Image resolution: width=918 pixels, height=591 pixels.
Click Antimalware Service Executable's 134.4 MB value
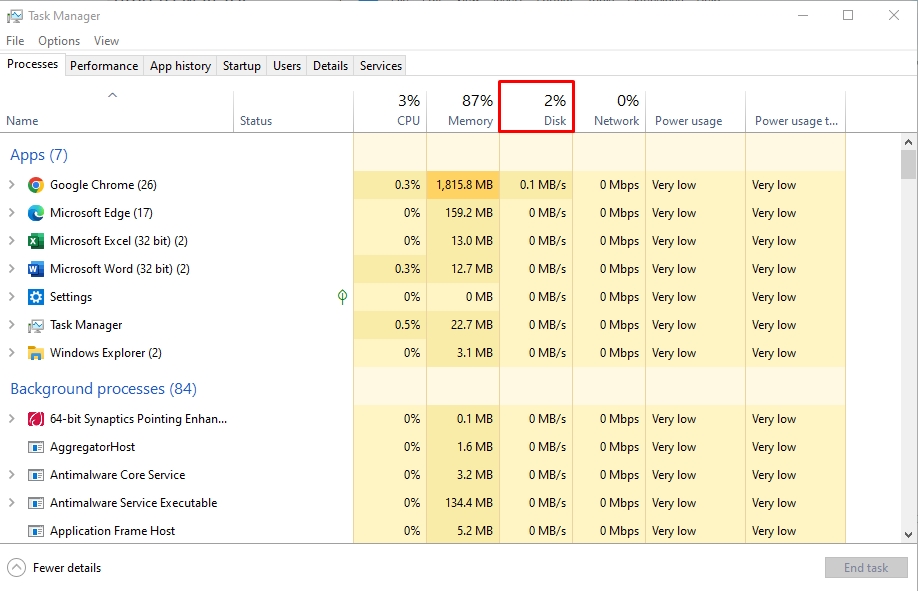(468, 503)
